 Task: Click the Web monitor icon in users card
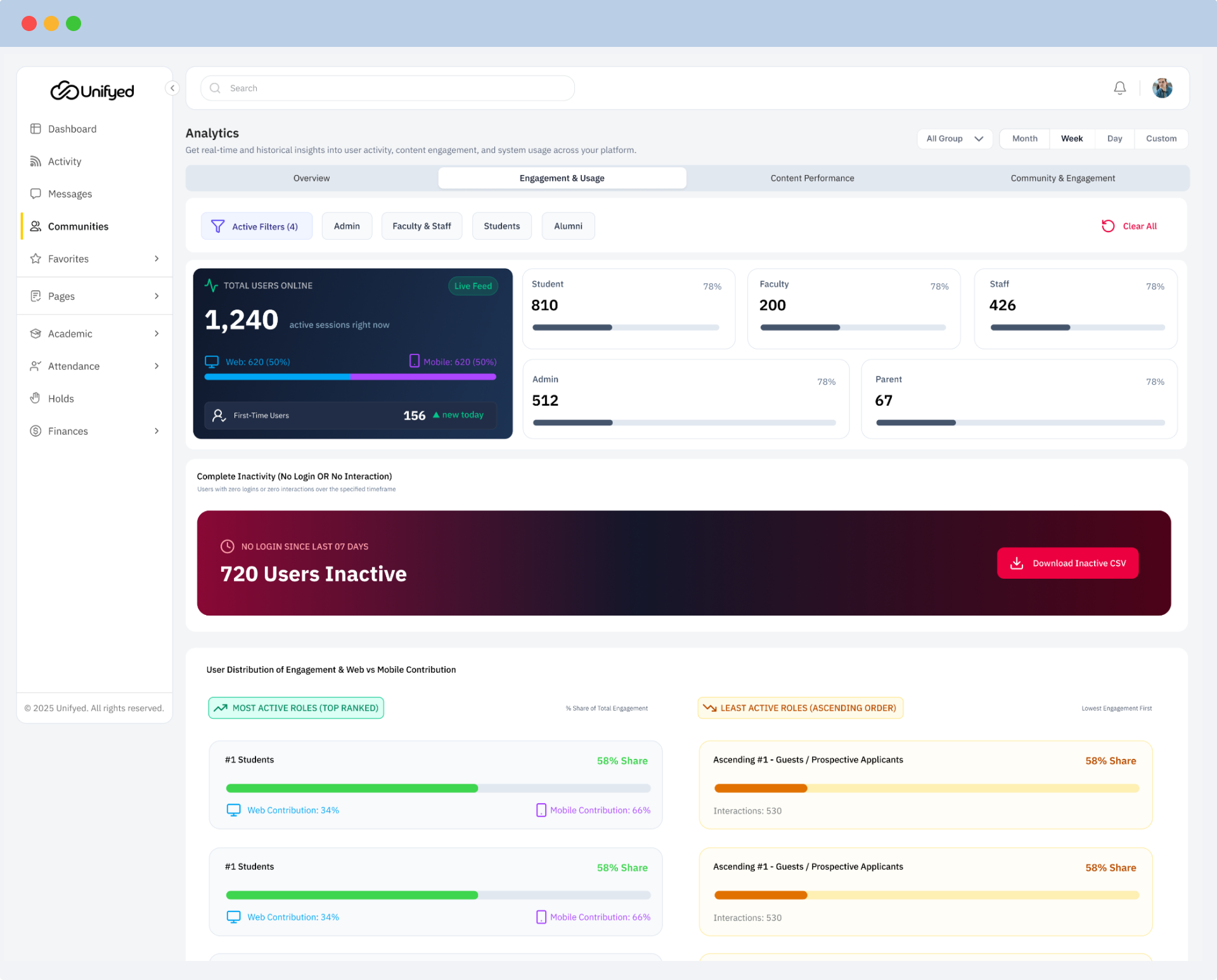[x=212, y=361]
